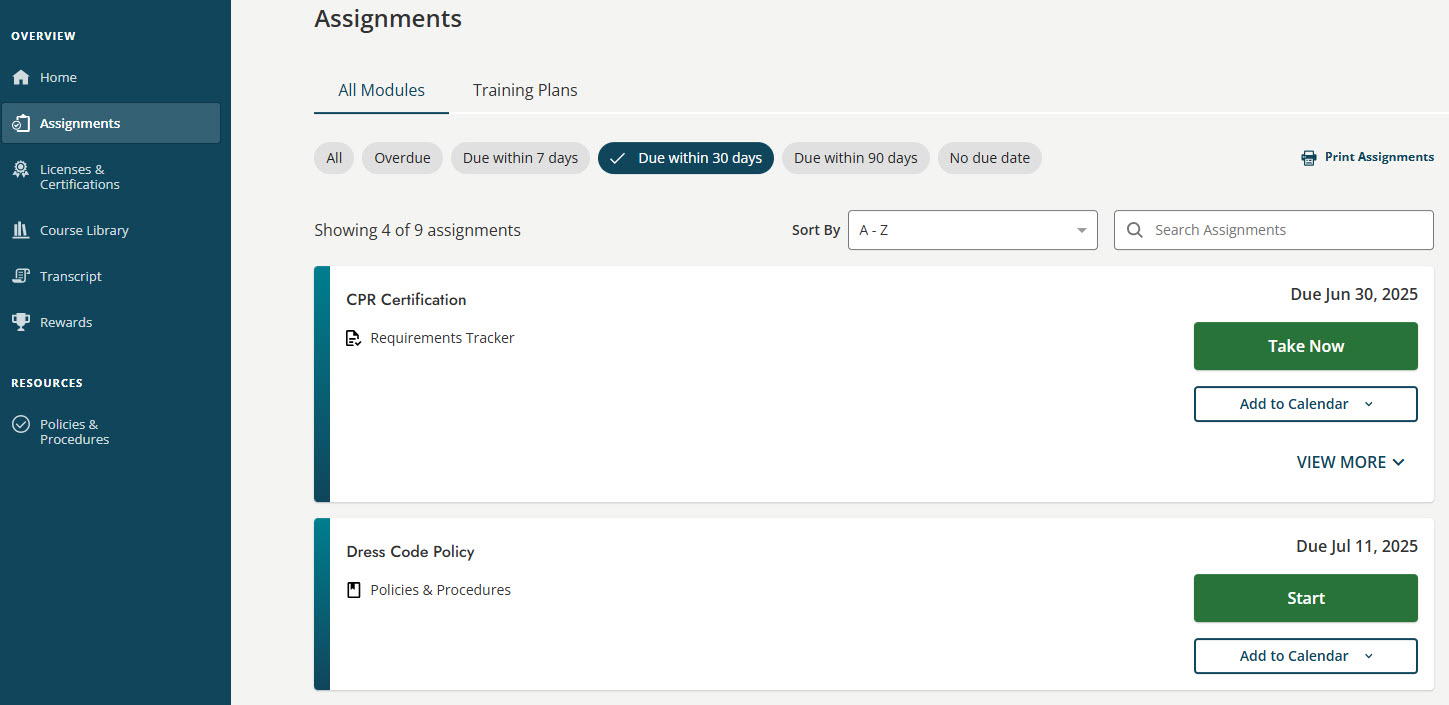Select the All Modules tab
The image size is (1449, 705).
[381, 89]
